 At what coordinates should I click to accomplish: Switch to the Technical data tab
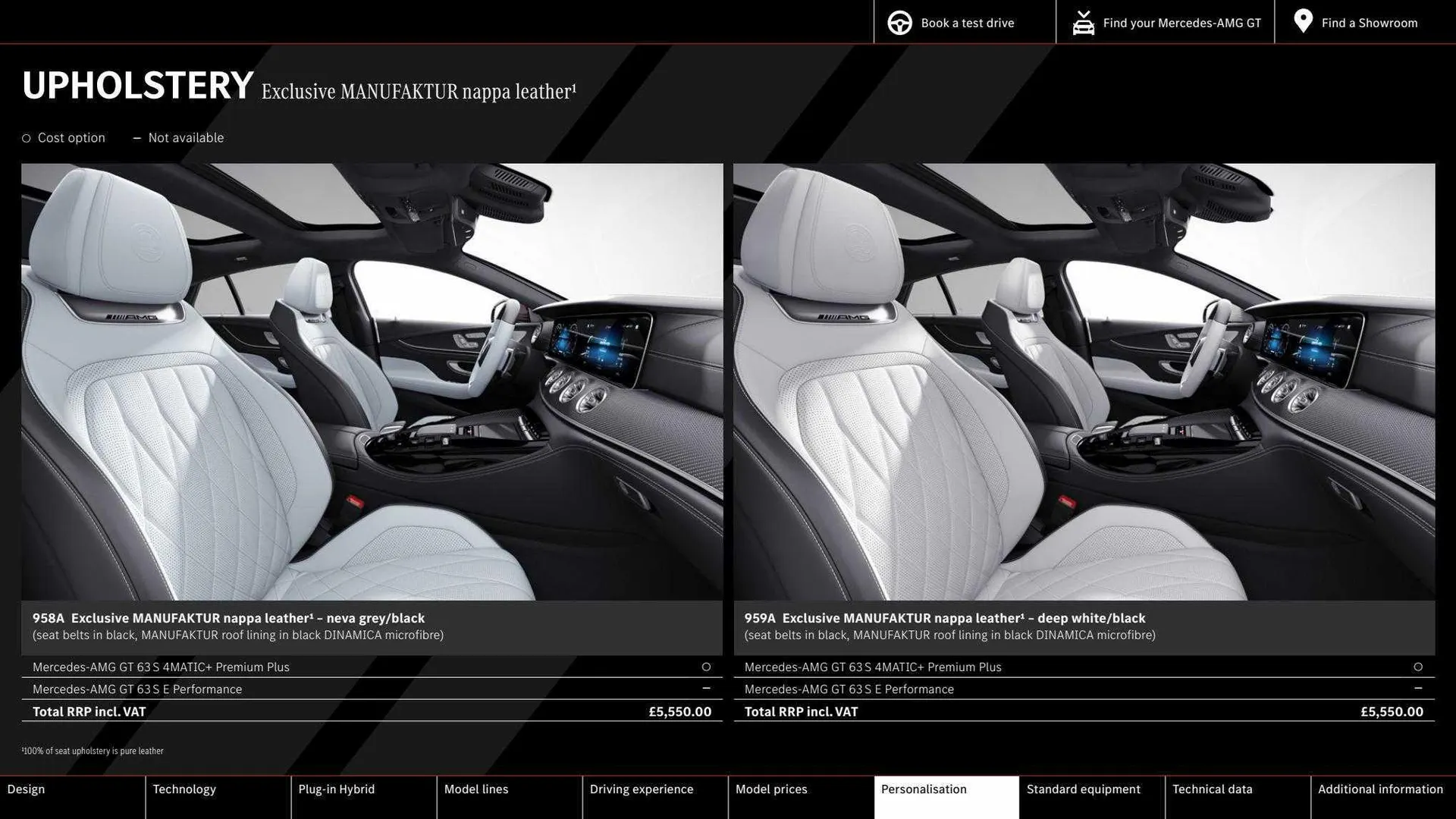(1212, 789)
